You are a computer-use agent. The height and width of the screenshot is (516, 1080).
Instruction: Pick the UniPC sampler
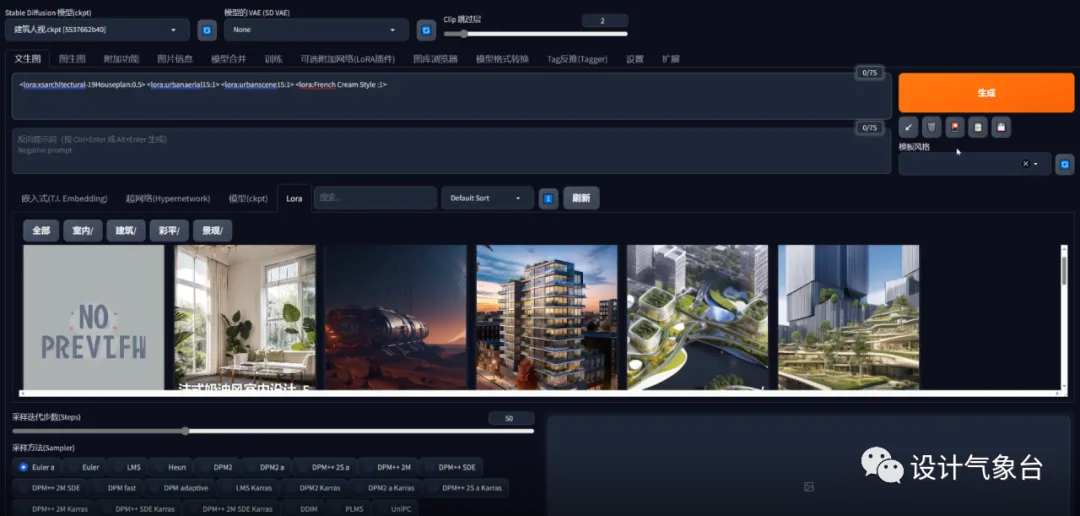click(x=395, y=508)
